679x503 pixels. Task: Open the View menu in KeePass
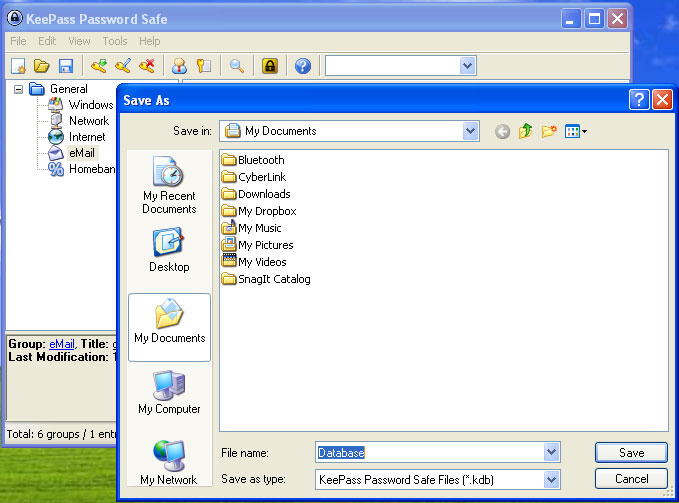[79, 41]
